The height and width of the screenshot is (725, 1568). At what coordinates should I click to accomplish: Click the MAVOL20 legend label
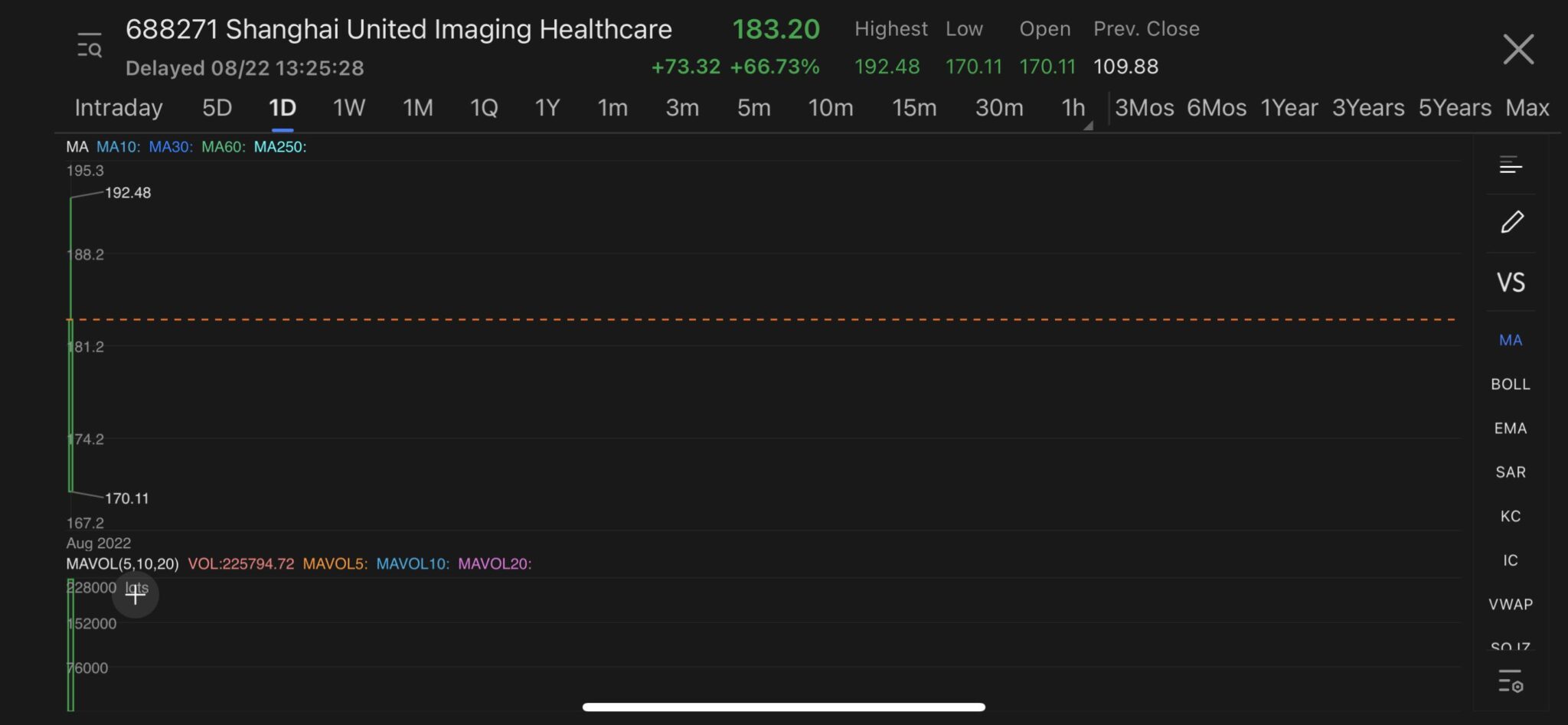(x=495, y=564)
